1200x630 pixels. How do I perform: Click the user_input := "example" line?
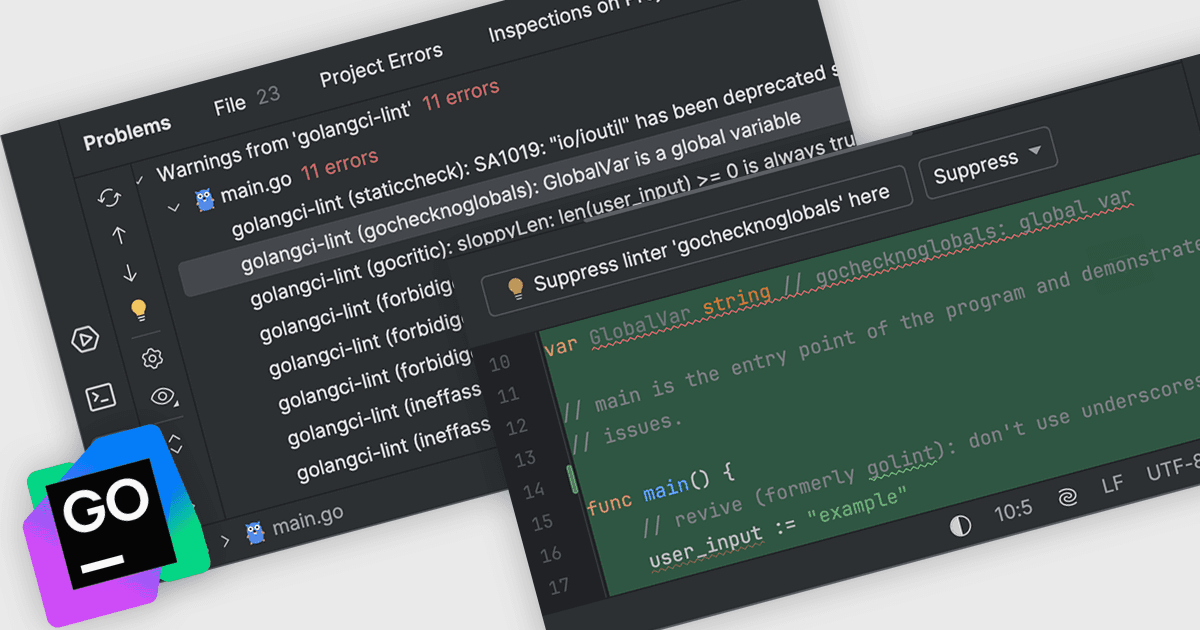(777, 529)
